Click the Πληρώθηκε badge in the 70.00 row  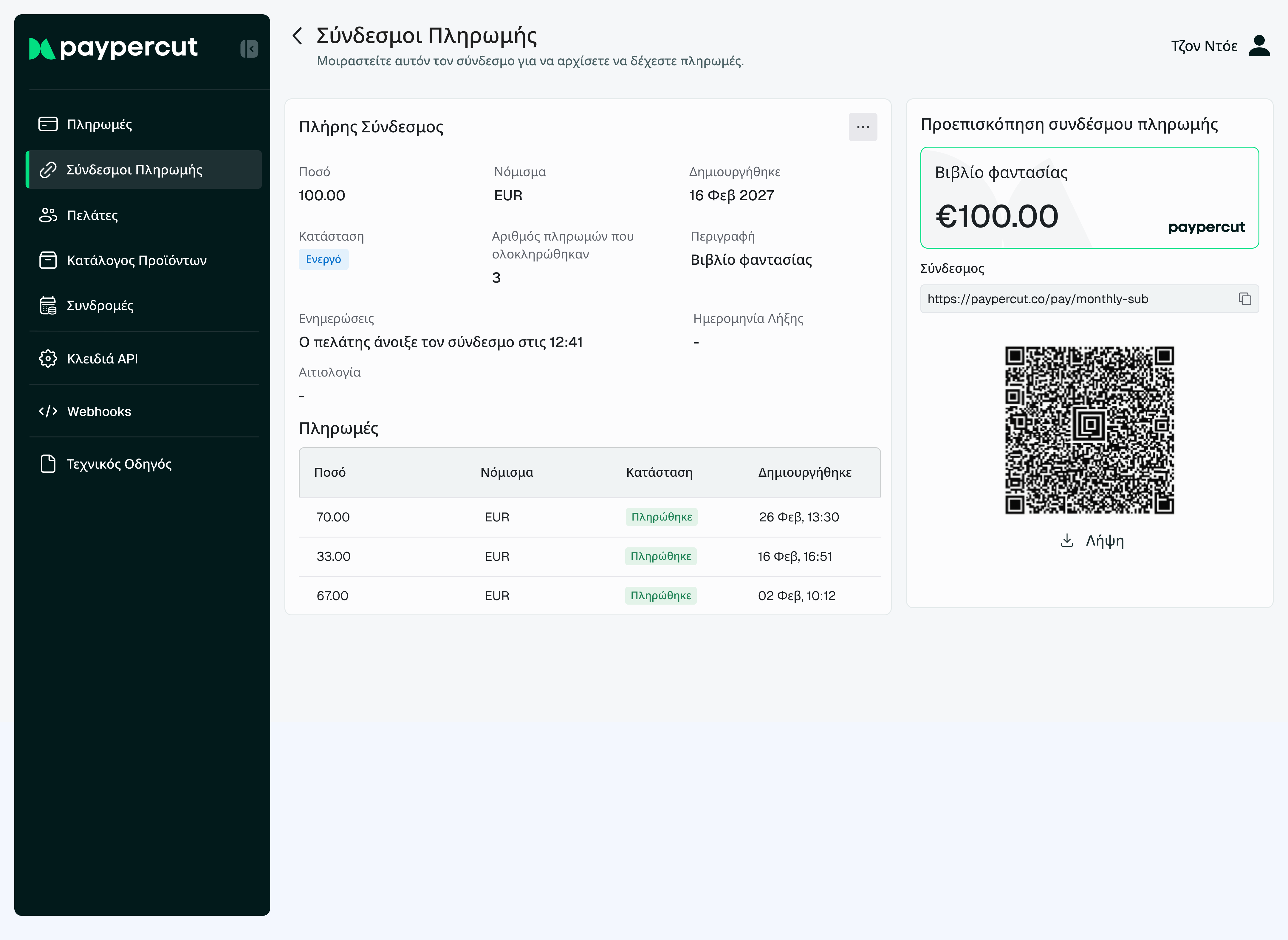662,517
